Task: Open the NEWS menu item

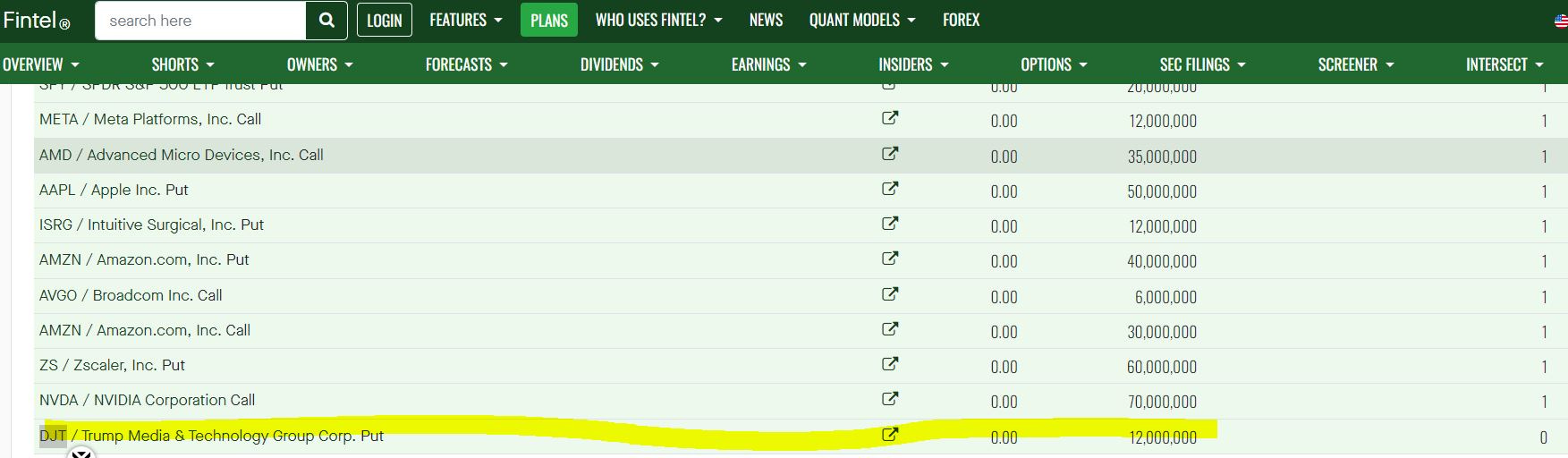Action: pos(766,20)
